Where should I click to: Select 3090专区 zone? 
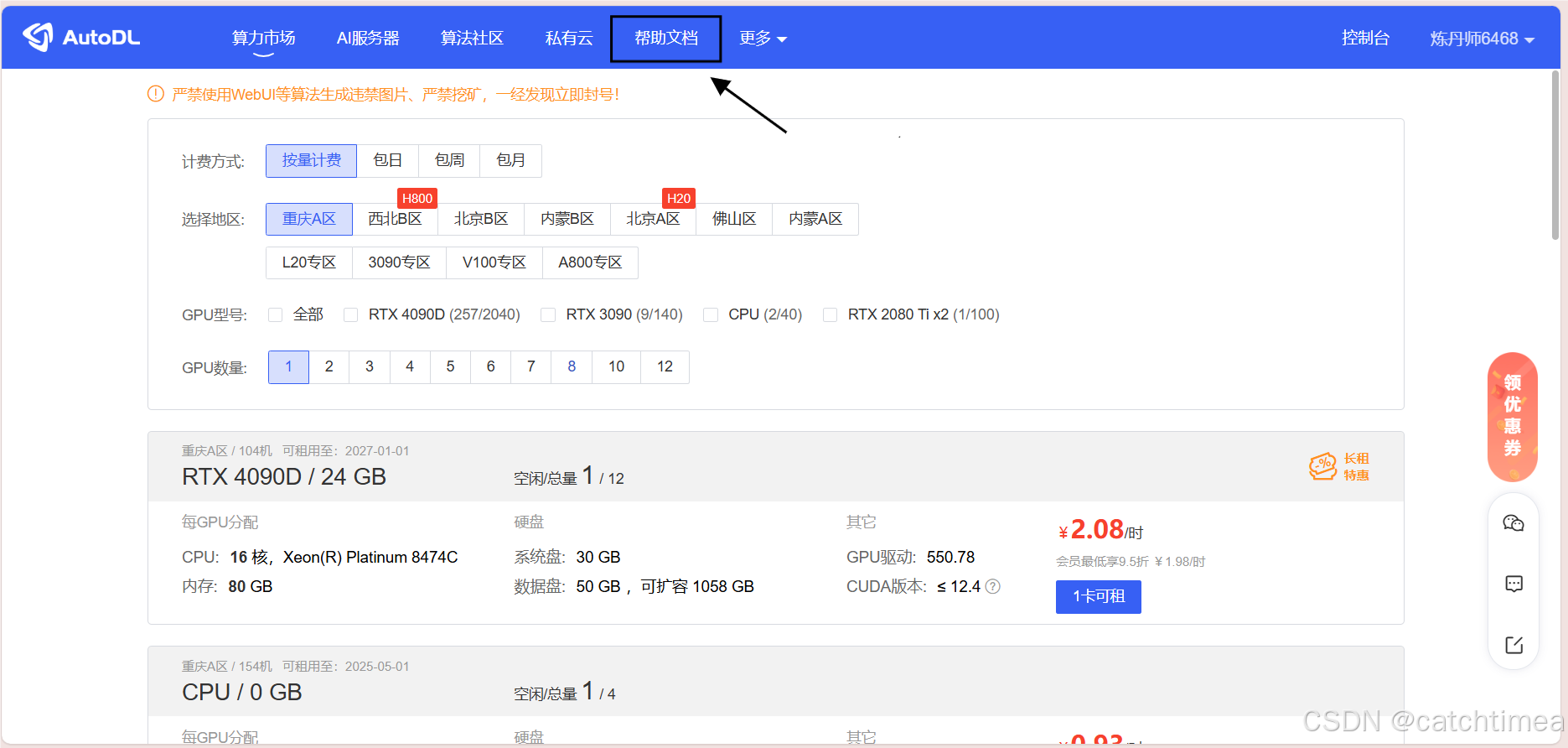(399, 262)
